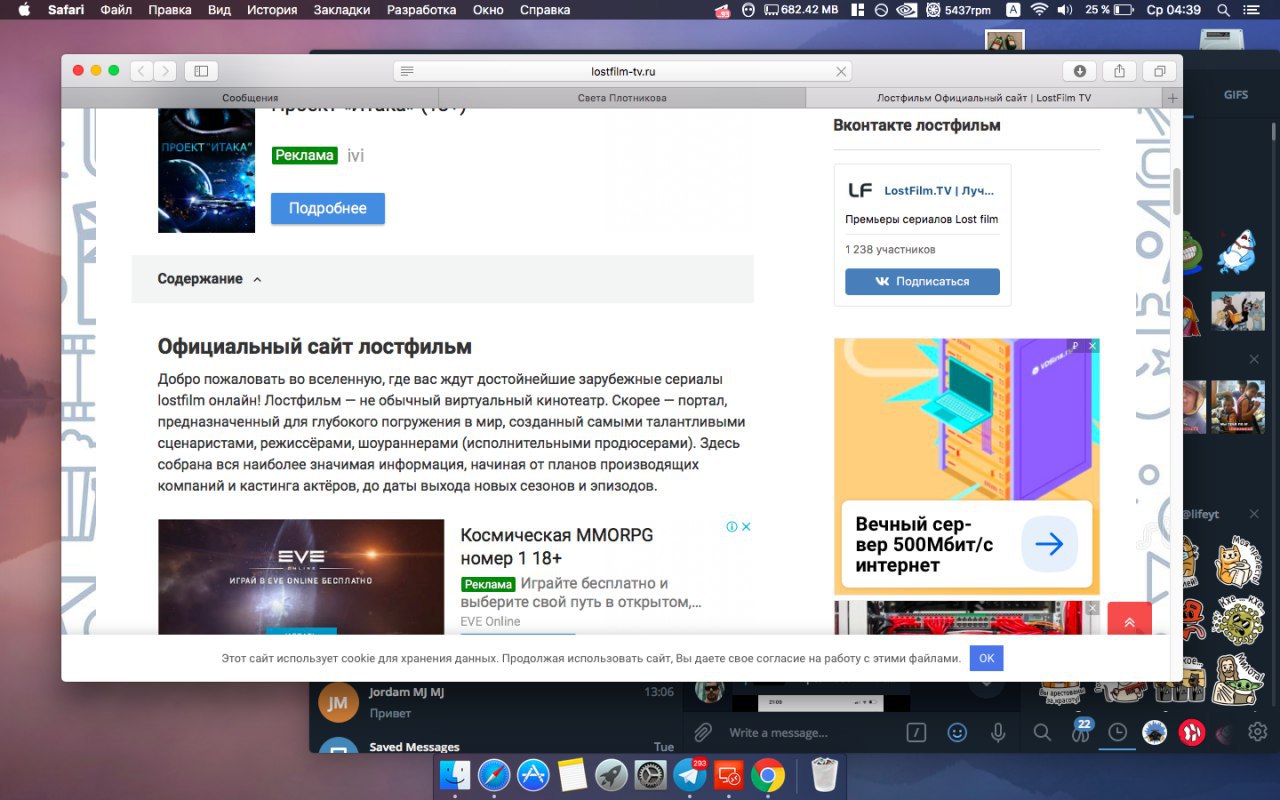
Task: Switch to the Сообщения tab
Action: click(250, 98)
